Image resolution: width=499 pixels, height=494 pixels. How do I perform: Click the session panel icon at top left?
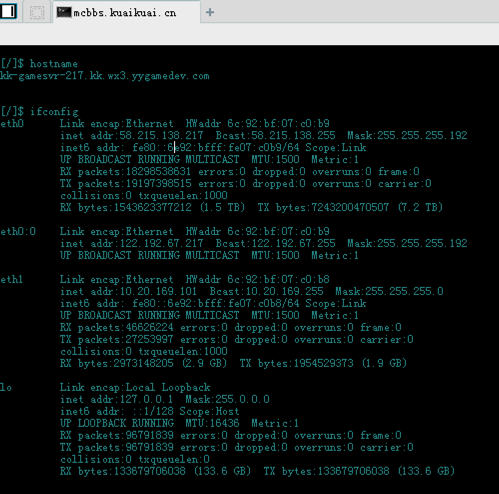8,11
